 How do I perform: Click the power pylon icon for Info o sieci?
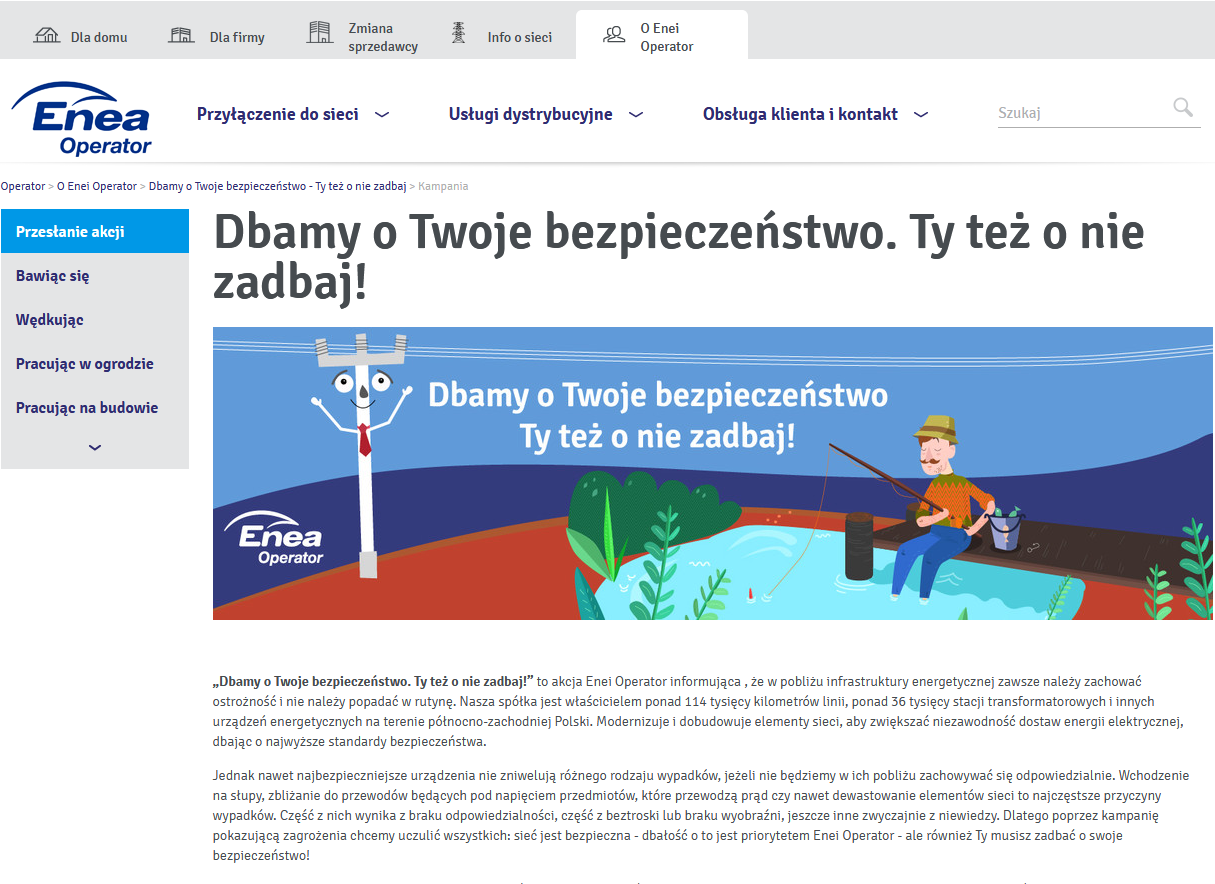[458, 34]
